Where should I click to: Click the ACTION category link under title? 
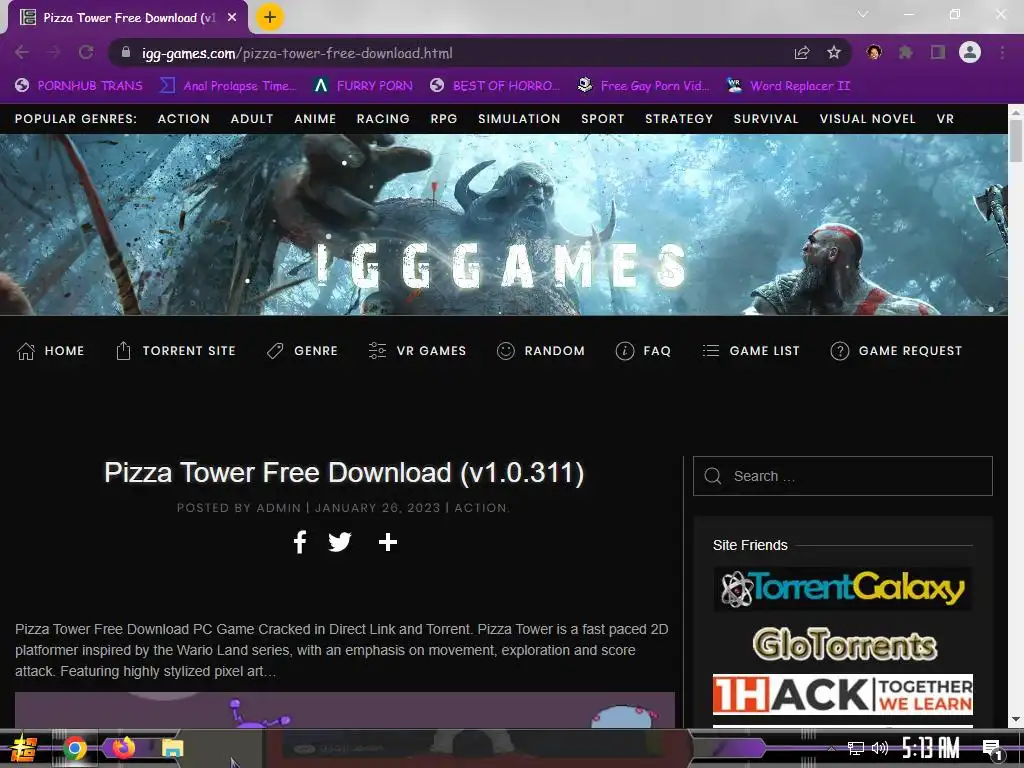click(481, 507)
